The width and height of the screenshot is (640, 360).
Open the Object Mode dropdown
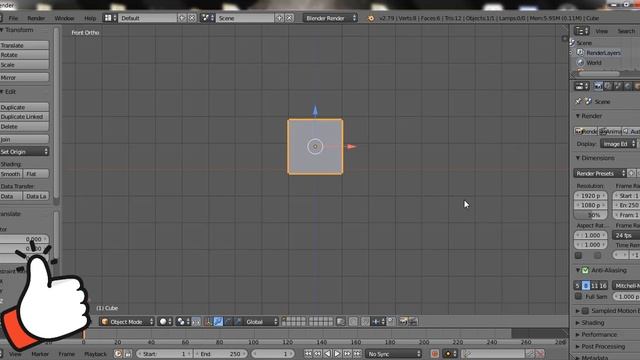point(127,322)
